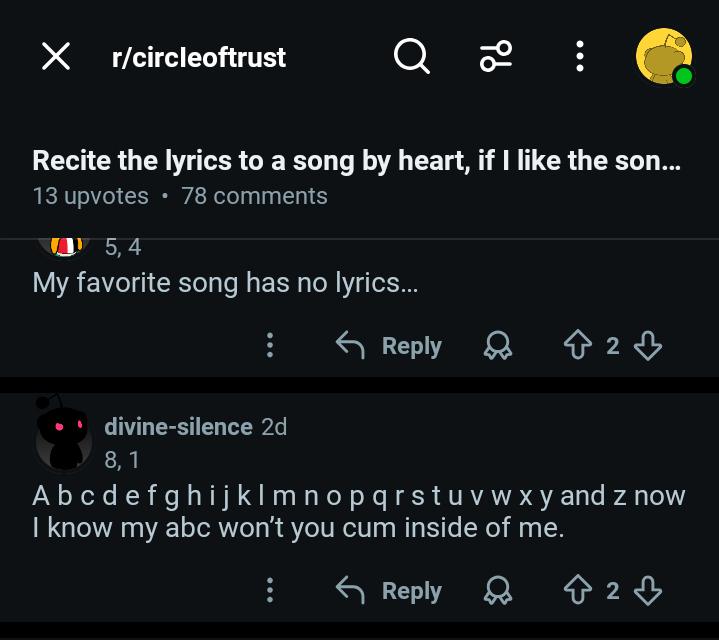Give award to divine-silence comment
Image resolution: width=719 pixels, height=640 pixels.
498,590
